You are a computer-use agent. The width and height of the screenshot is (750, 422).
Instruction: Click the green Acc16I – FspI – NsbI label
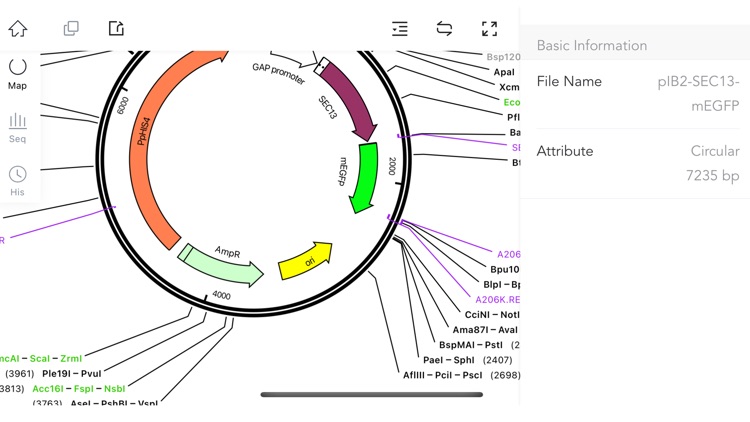[x=79, y=389]
